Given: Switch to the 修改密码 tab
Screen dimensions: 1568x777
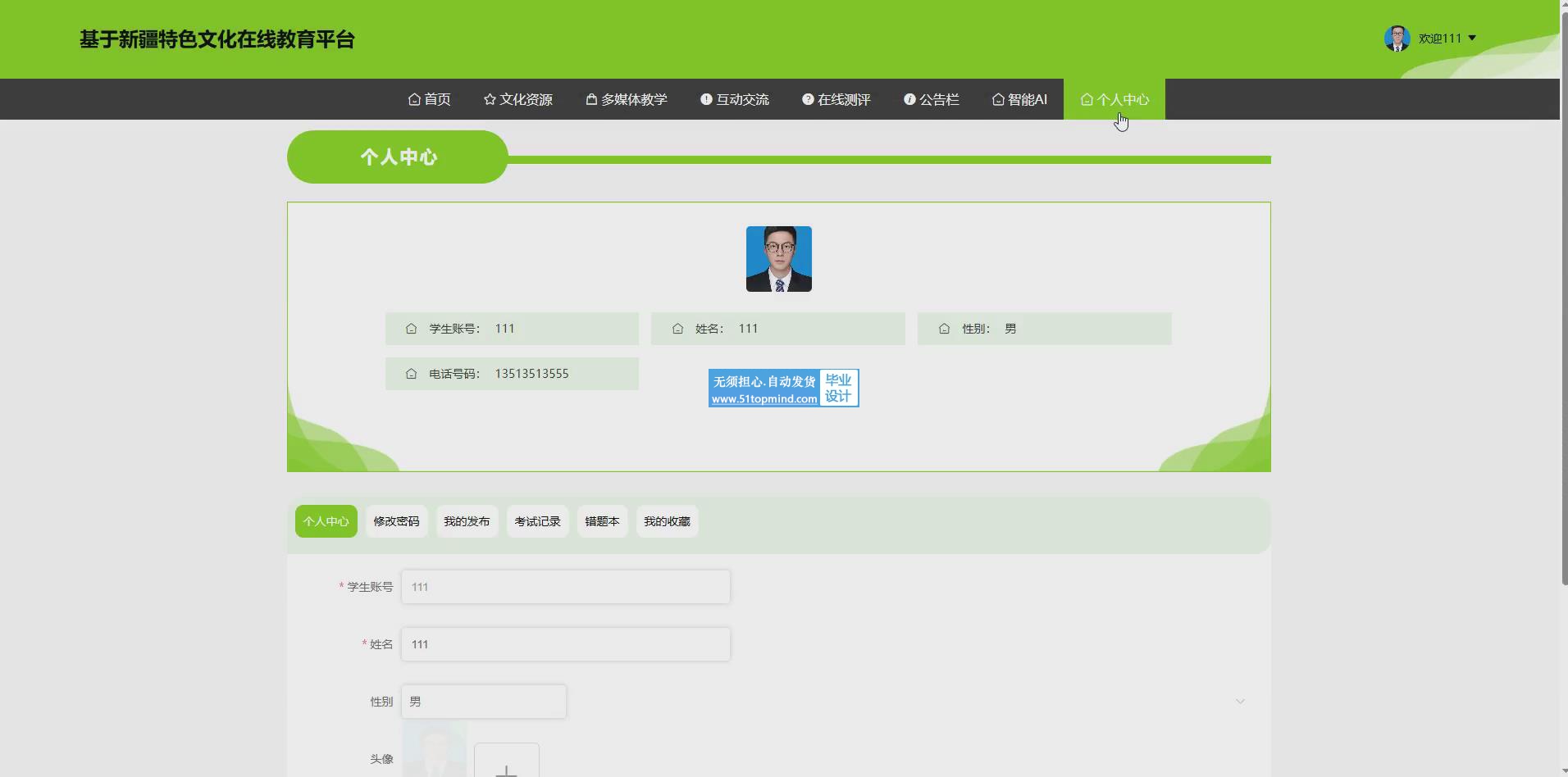Looking at the screenshot, I should click(x=396, y=521).
